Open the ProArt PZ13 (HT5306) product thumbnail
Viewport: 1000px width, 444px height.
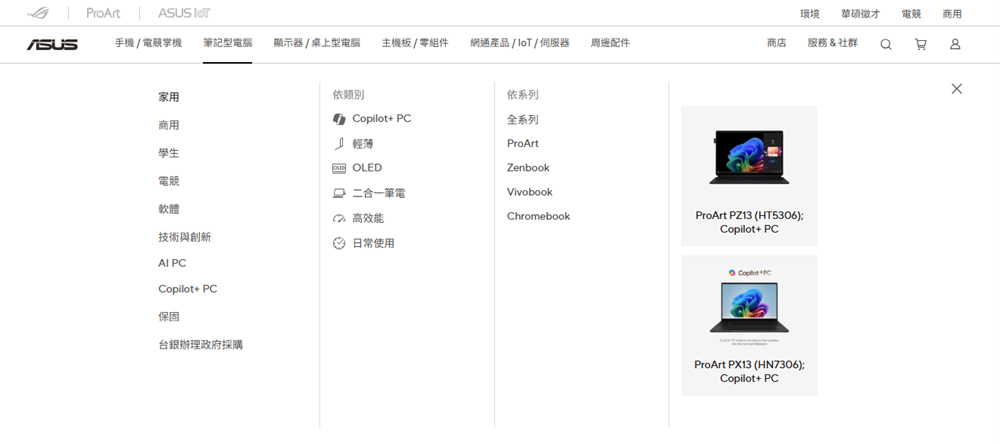(749, 160)
